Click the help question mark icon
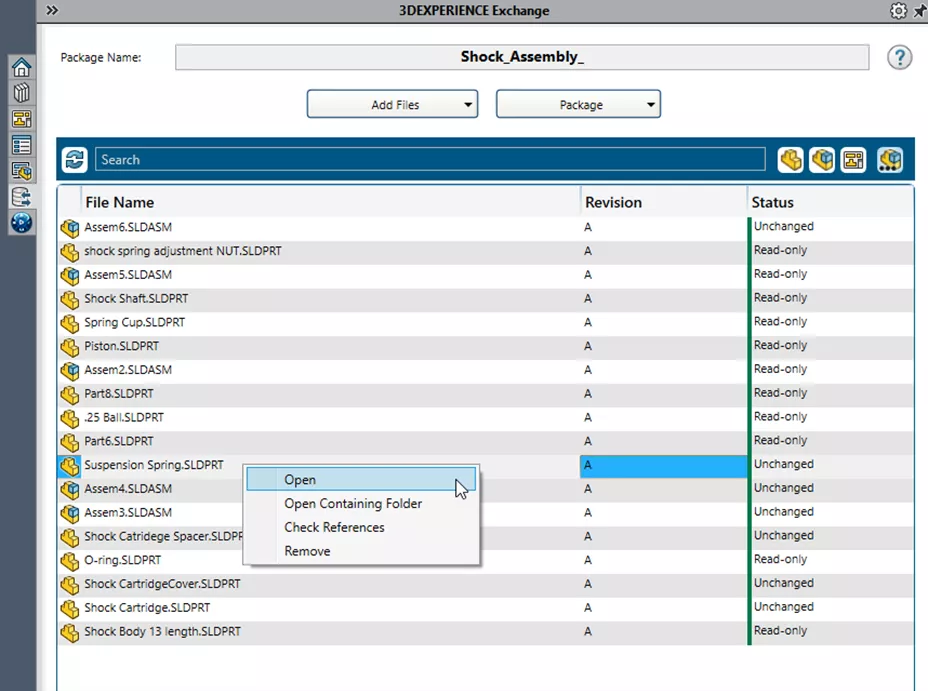The height and width of the screenshot is (691, 928). (899, 57)
